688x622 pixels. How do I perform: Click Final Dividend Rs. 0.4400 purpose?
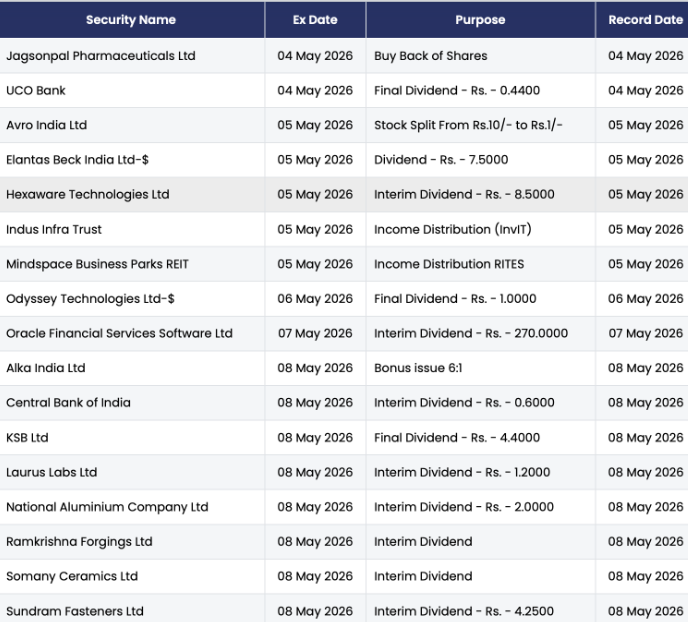tap(457, 90)
